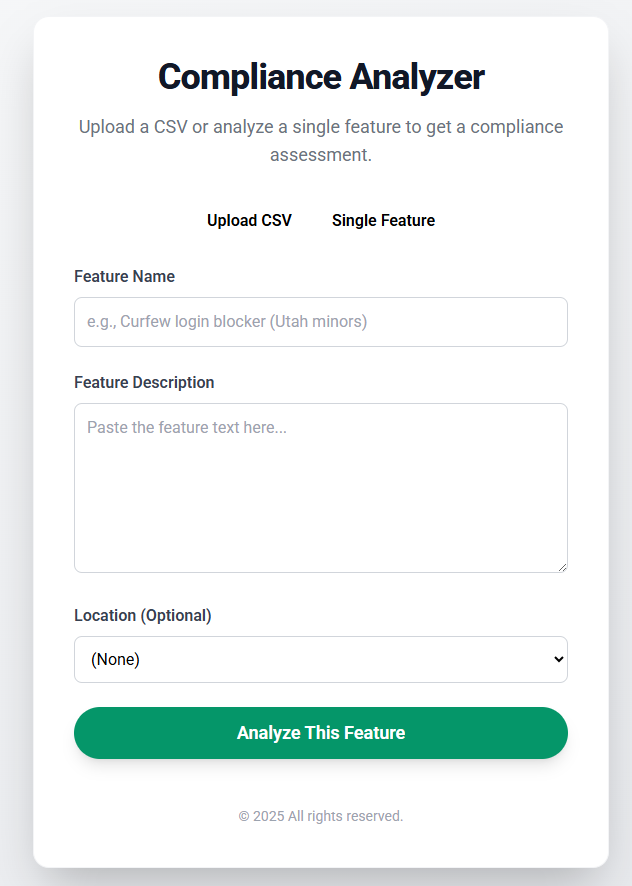The image size is (632, 886).
Task: Click blank card space beside Single Feature tab
Action: coord(510,220)
